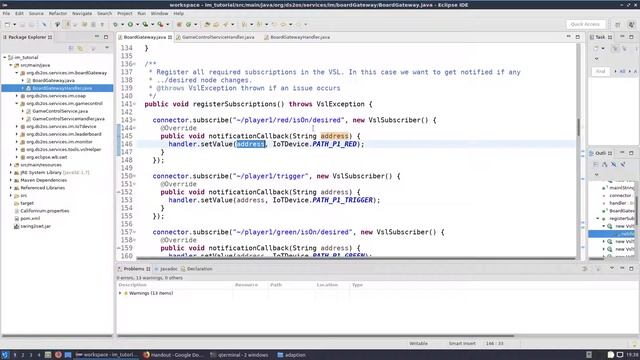Toggle Mark Occurrences in main toolbar

tap(67, 24)
